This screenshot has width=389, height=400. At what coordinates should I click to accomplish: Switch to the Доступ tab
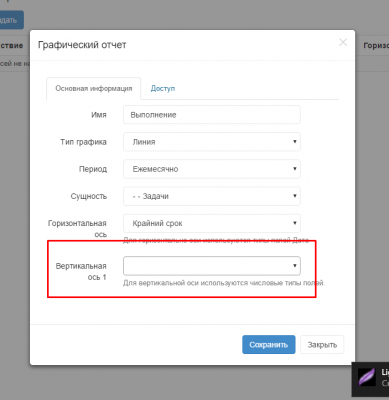coord(163,88)
